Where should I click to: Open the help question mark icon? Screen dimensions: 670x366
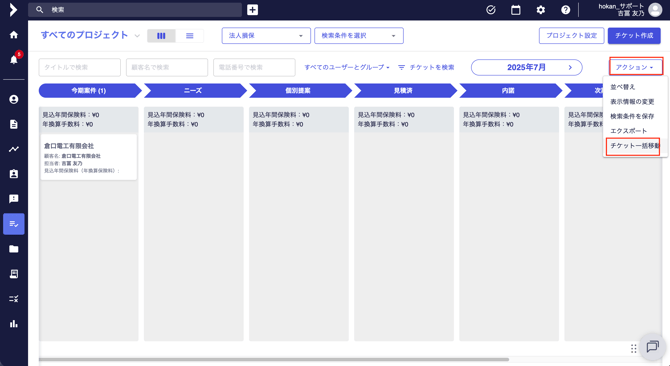click(x=565, y=10)
